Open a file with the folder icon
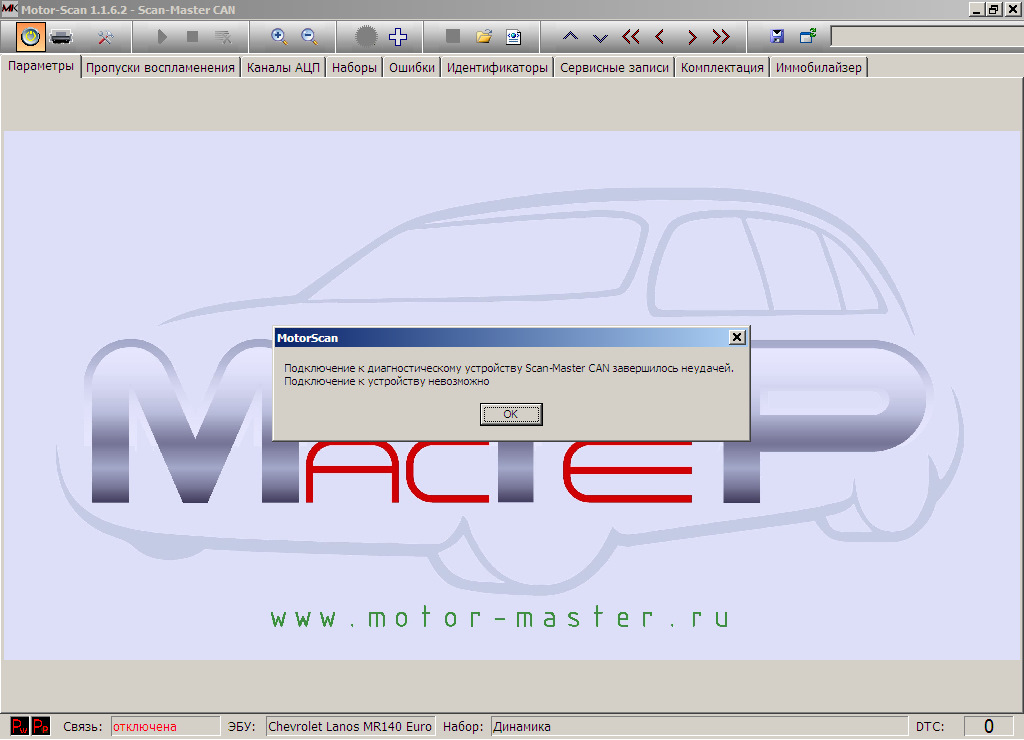 click(484, 37)
